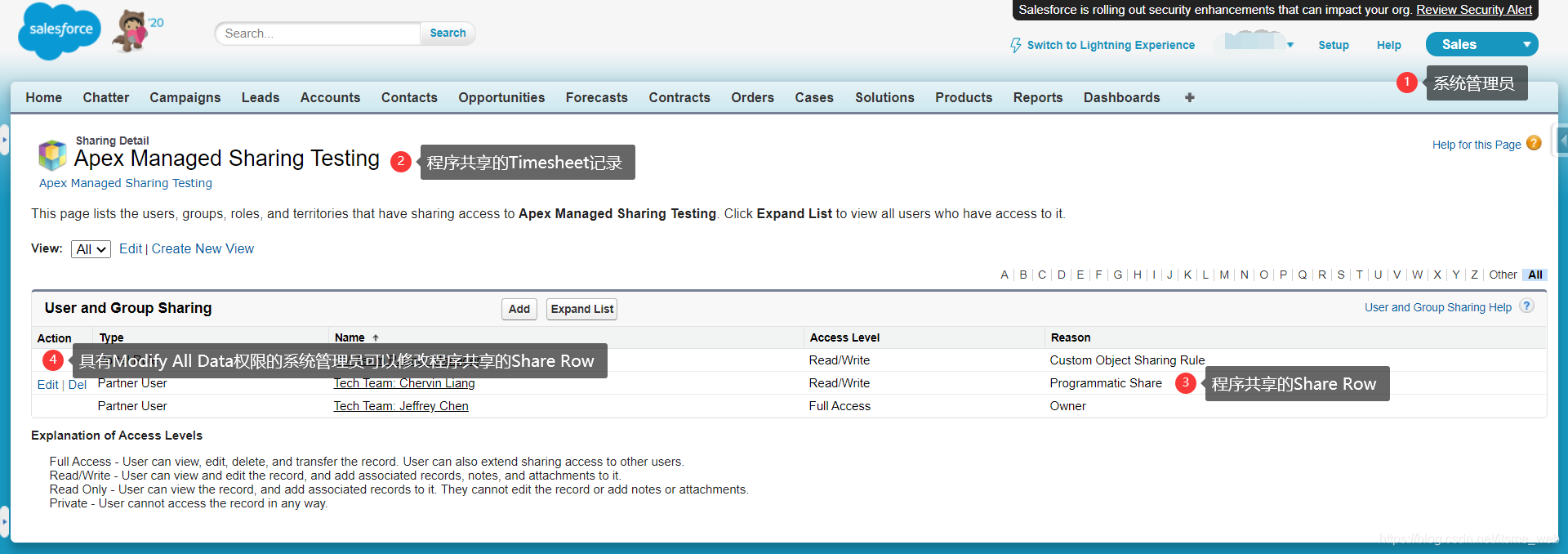This screenshot has width=1568, height=554.
Task: Open the Reports tab
Action: (1038, 97)
